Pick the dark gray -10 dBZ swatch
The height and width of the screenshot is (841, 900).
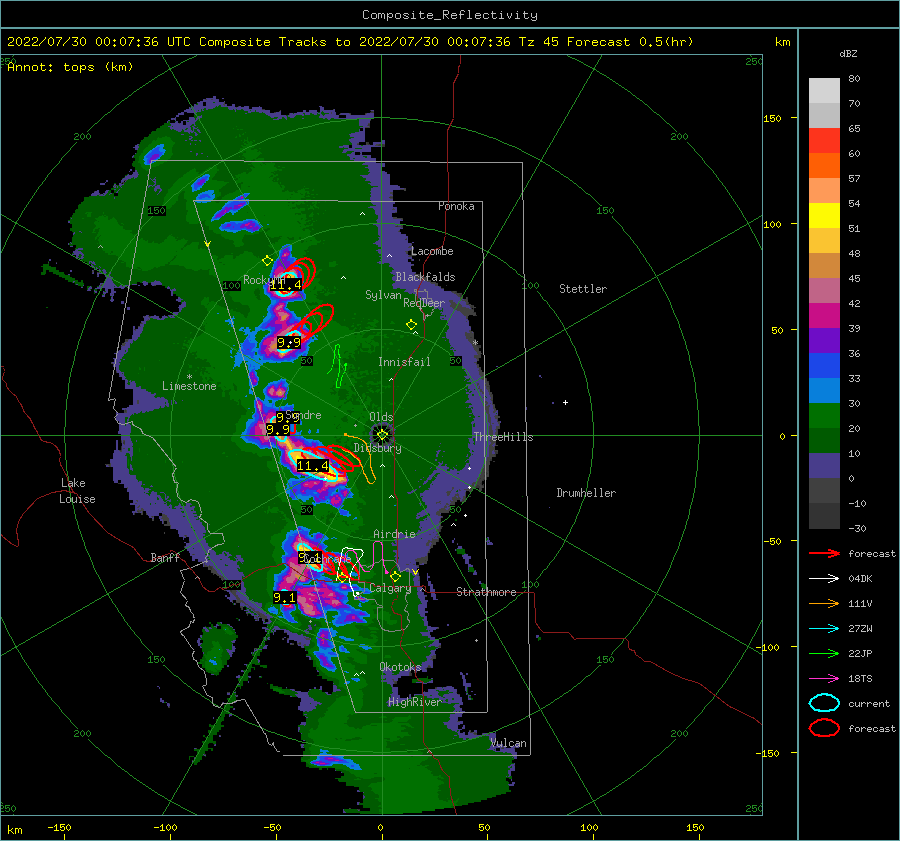[824, 516]
